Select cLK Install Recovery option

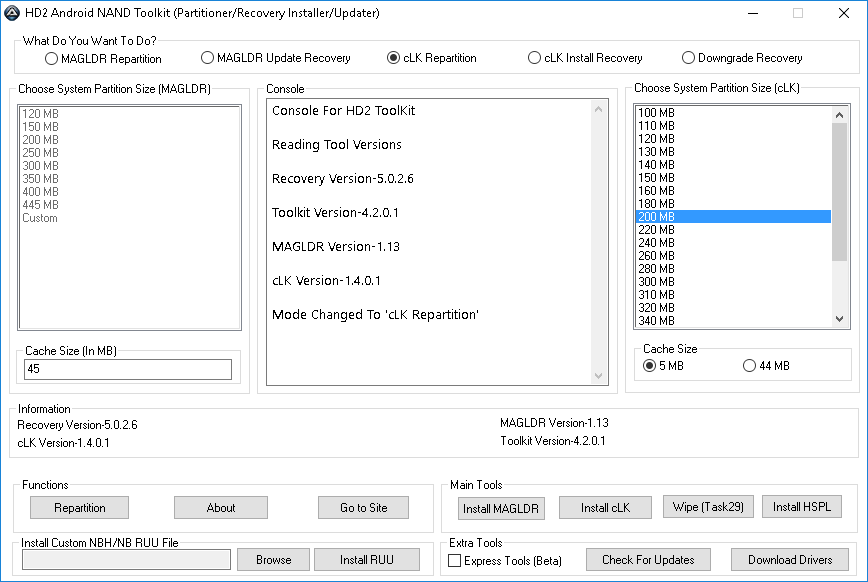click(585, 58)
